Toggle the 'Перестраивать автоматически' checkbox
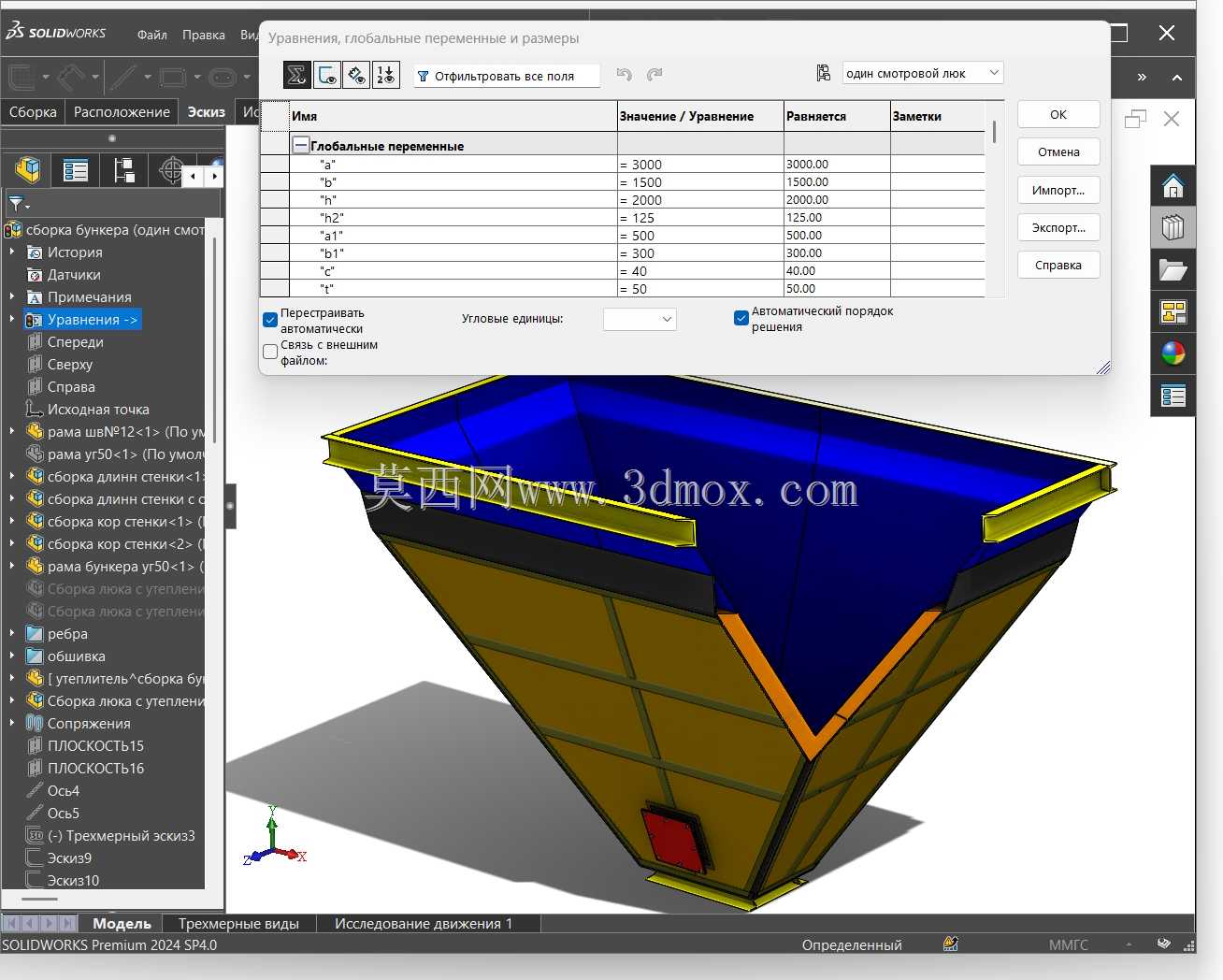This screenshot has height=980, width=1223. (270, 320)
